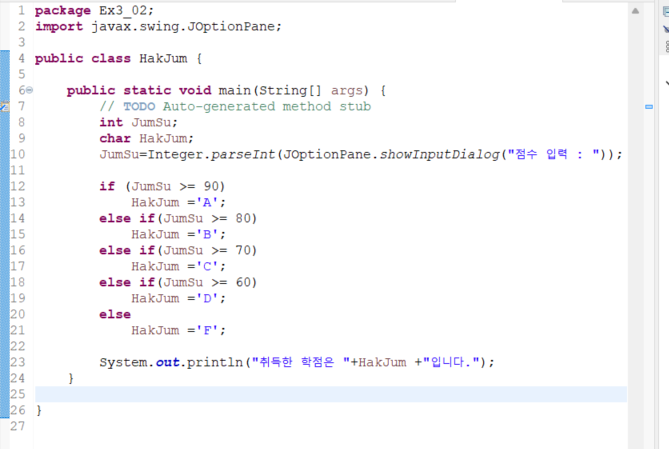Click line number 23 in the gutter

(x=17, y=362)
